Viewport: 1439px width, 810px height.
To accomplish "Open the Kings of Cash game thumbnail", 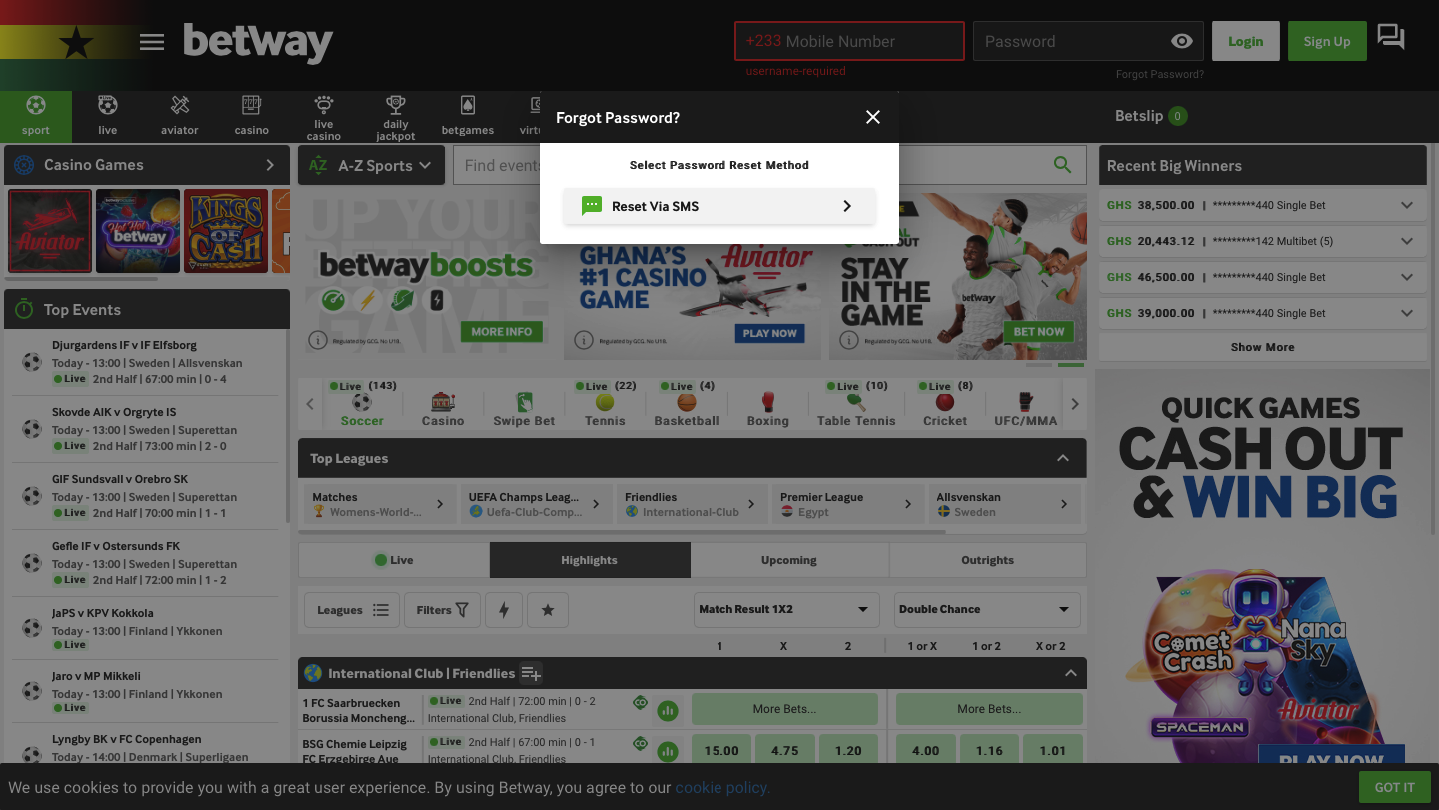I will pos(226,231).
